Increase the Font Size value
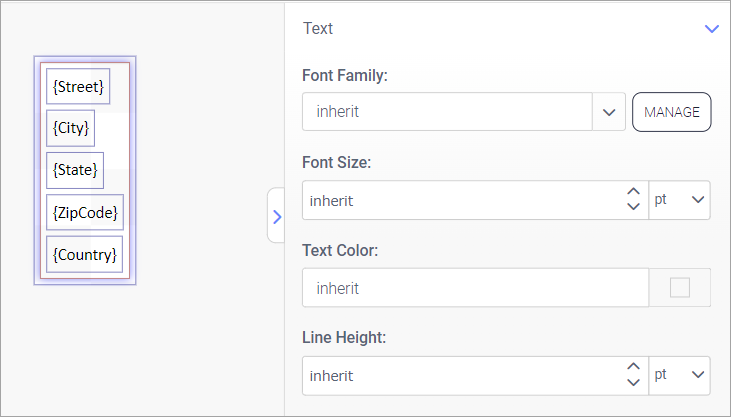Image resolution: width=731 pixels, height=417 pixels. (x=632, y=192)
